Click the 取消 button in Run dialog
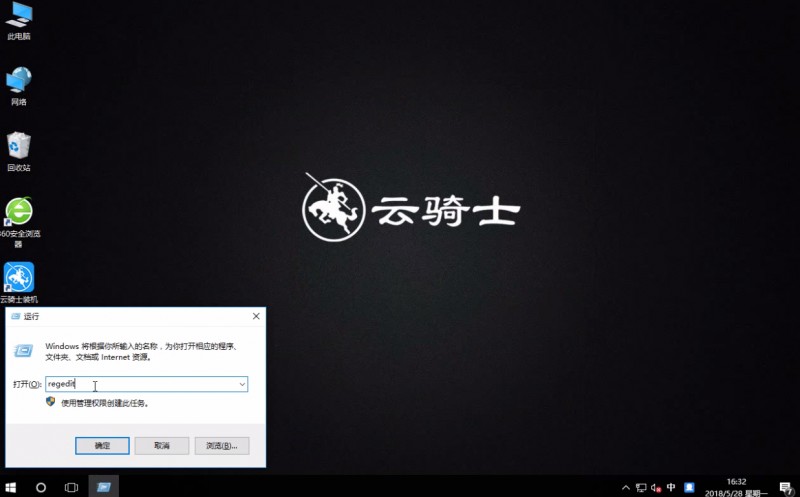Viewport: 800px width, 497px height. click(162, 445)
